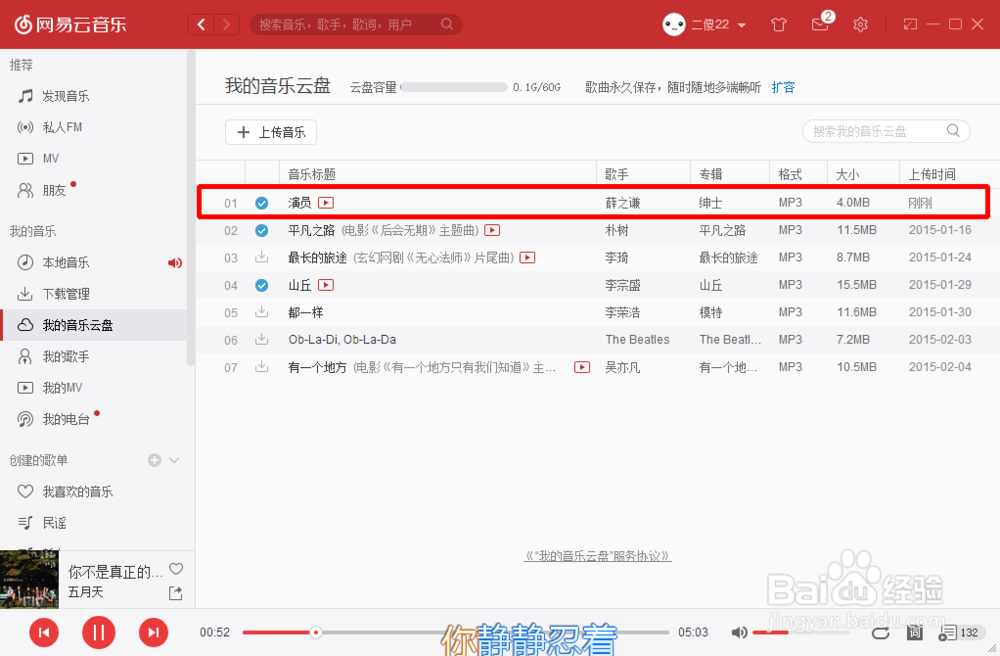1000x656 pixels.
Task: Open the skin (shirt) icon
Action: coord(778,25)
